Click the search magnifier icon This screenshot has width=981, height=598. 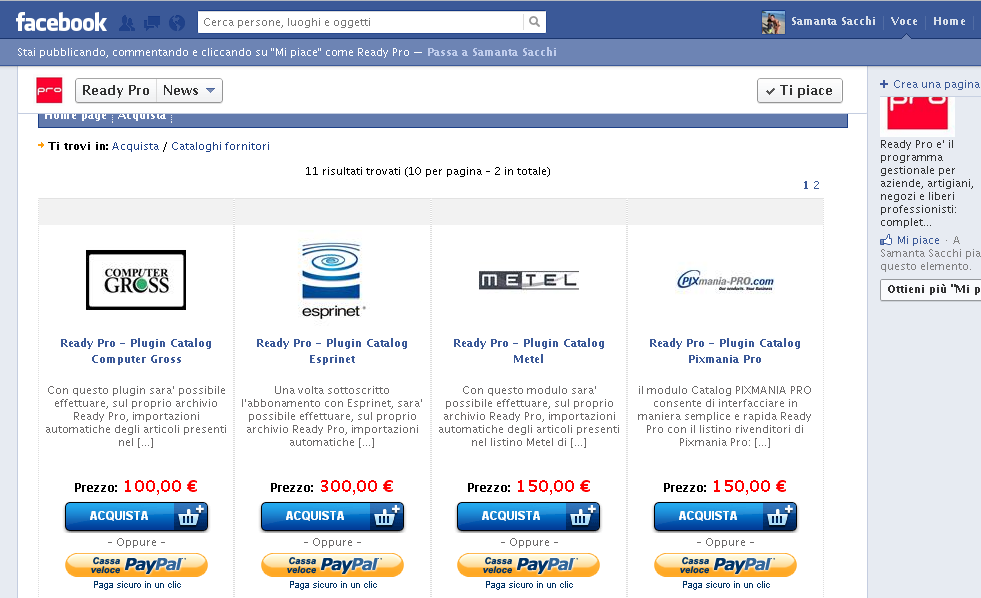pyautogui.click(x=534, y=22)
